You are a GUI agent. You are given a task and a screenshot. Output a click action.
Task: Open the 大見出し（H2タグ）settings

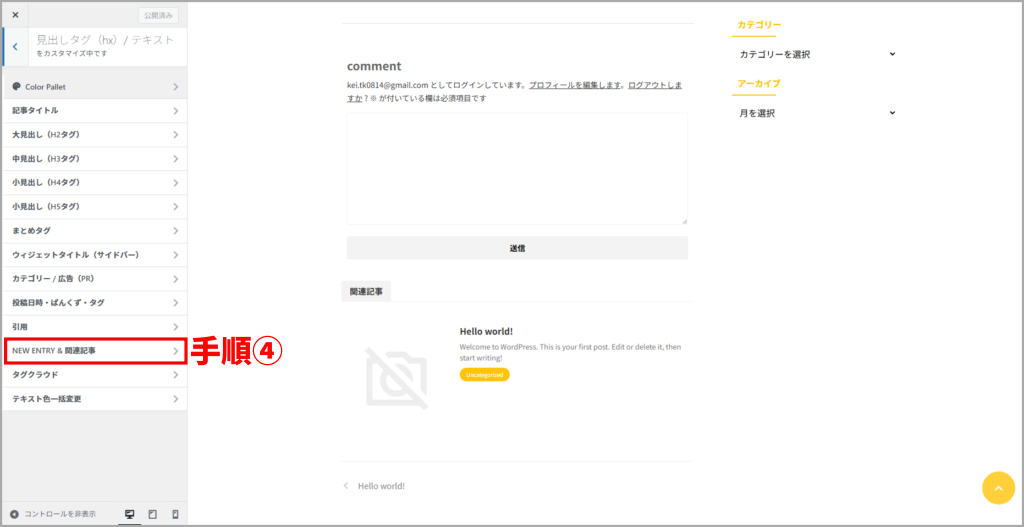tap(95, 135)
